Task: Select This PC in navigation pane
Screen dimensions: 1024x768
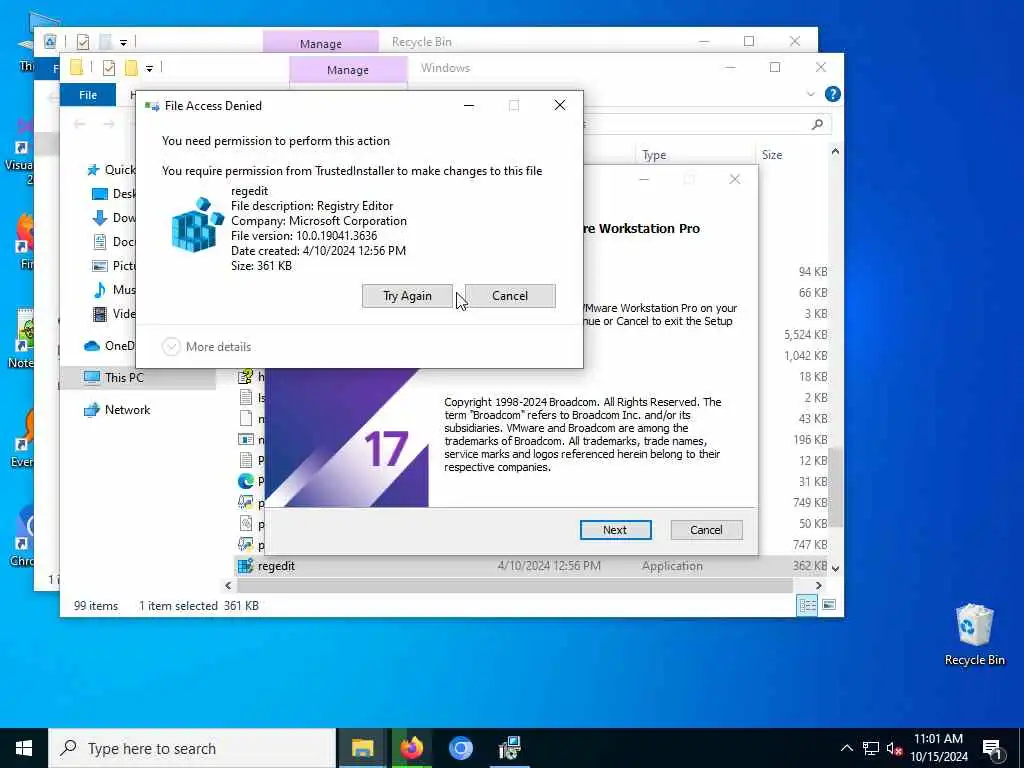Action: [124, 377]
